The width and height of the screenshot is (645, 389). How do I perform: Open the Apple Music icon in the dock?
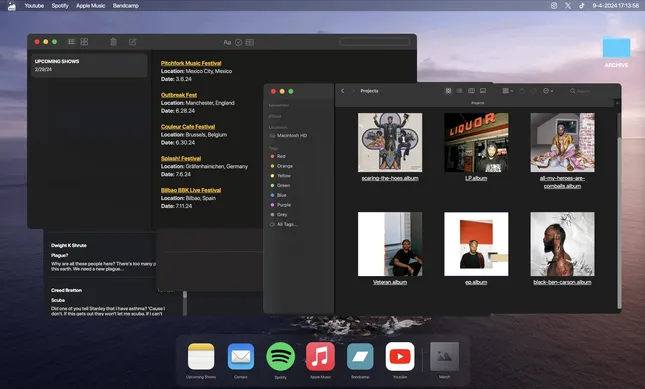tap(320, 357)
